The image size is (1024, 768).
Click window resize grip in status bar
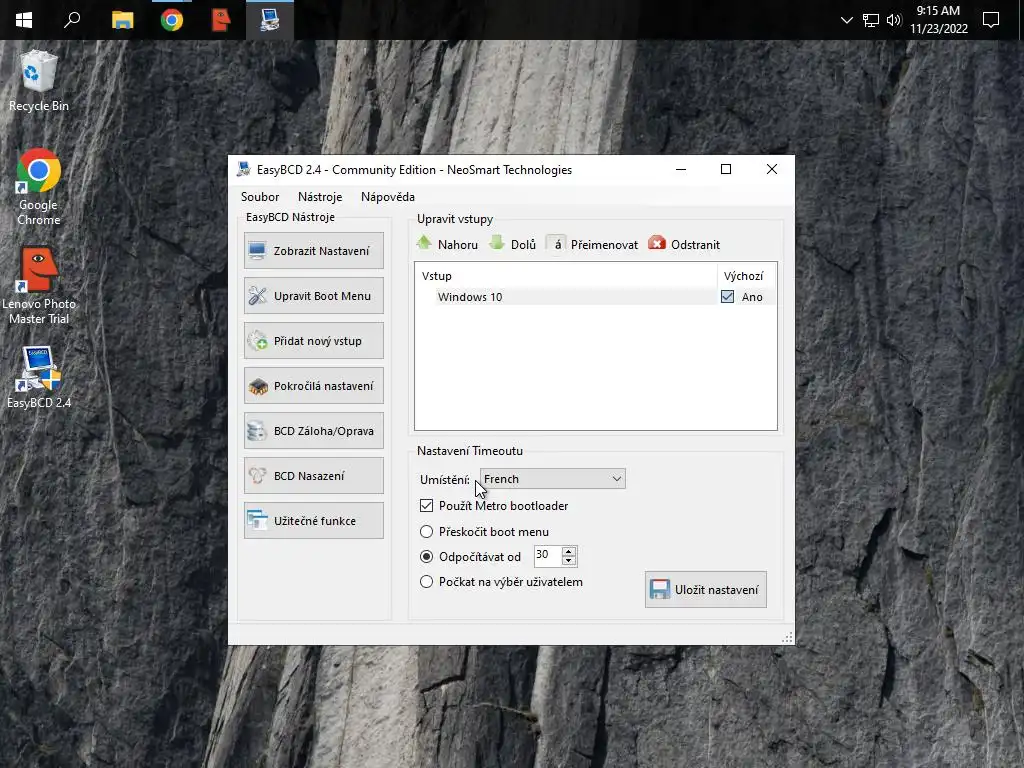(x=788, y=637)
